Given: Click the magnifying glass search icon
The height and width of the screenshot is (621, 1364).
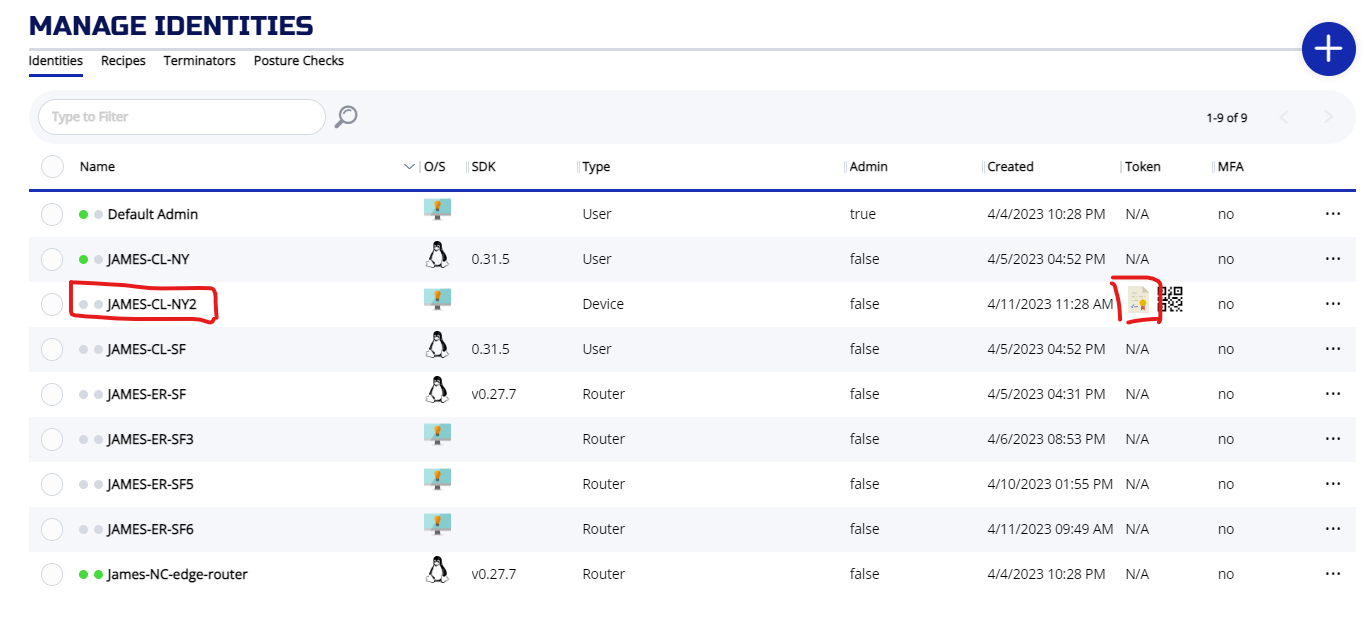Looking at the screenshot, I should (x=346, y=117).
